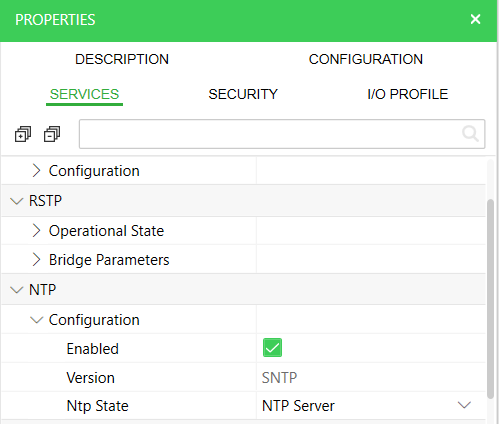499x424 pixels.
Task: Click the search magnifier icon
Action: tap(470, 134)
